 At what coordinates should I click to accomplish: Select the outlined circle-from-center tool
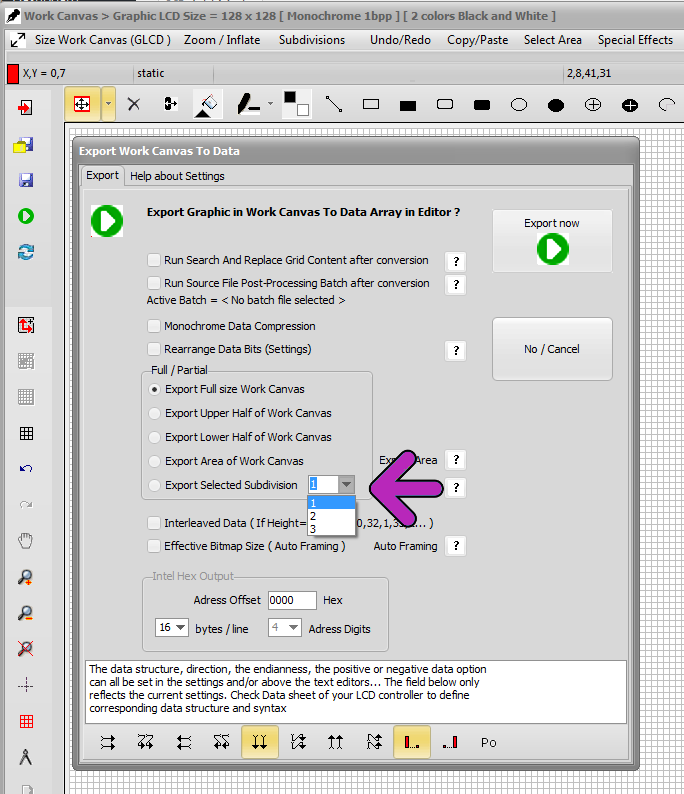[x=593, y=105]
